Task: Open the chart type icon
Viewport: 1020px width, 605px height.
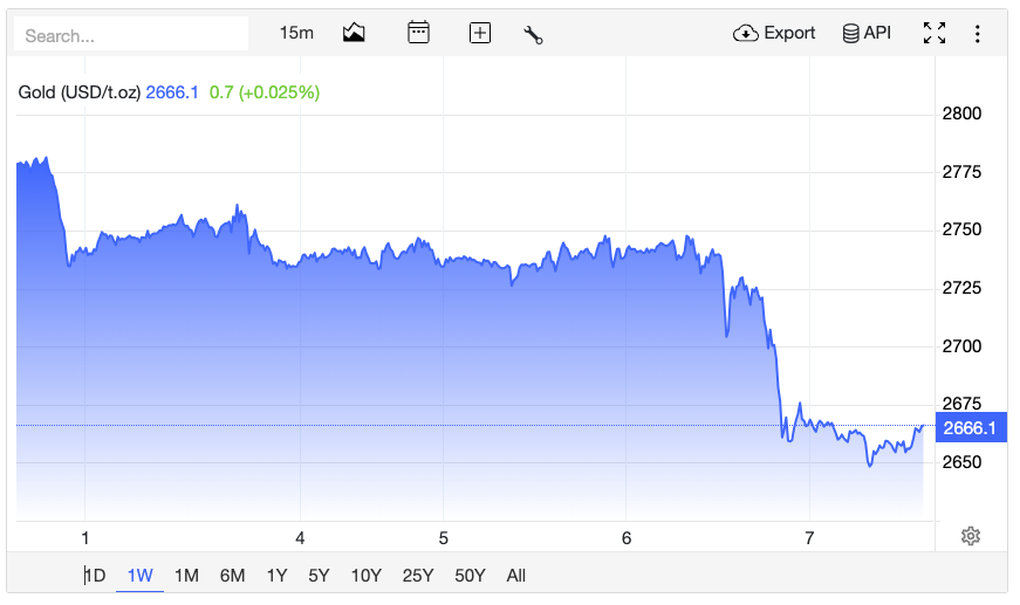Action: (x=353, y=33)
